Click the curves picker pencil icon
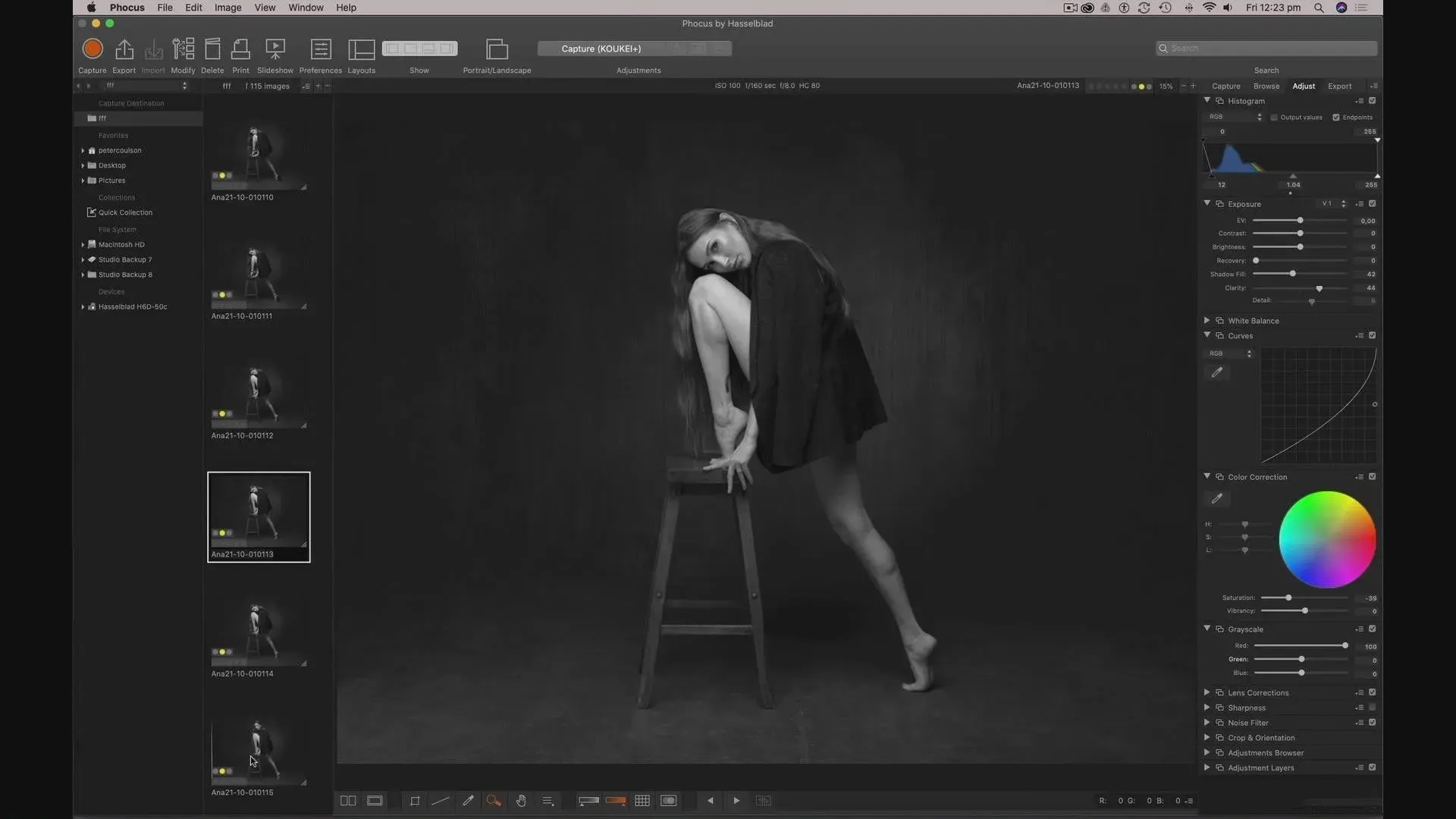 click(x=1217, y=372)
